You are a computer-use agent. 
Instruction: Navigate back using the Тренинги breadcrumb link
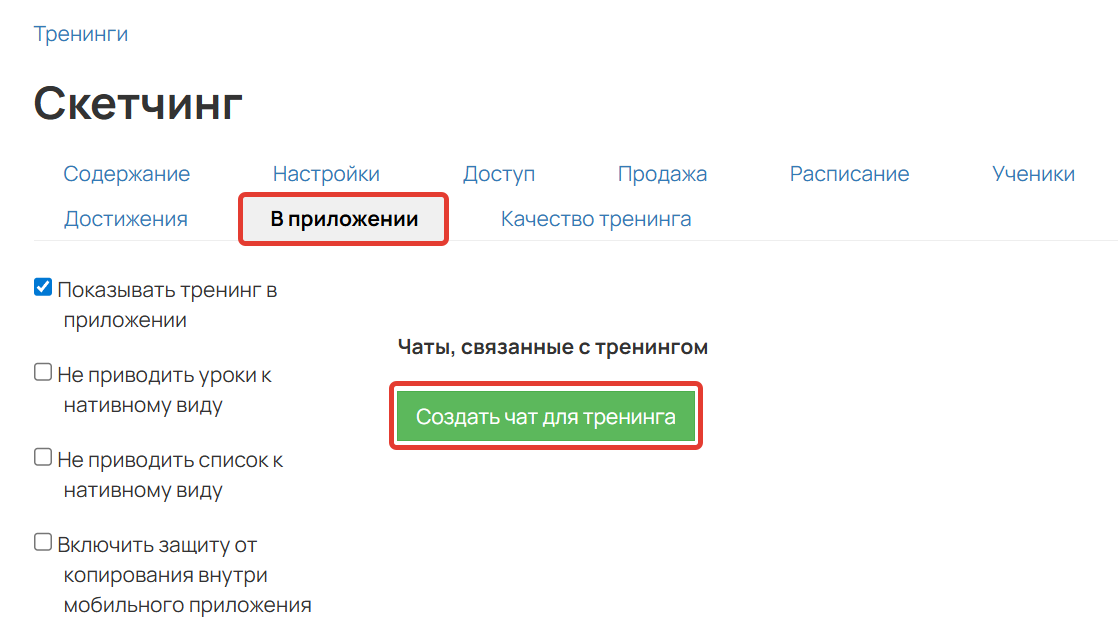click(80, 33)
